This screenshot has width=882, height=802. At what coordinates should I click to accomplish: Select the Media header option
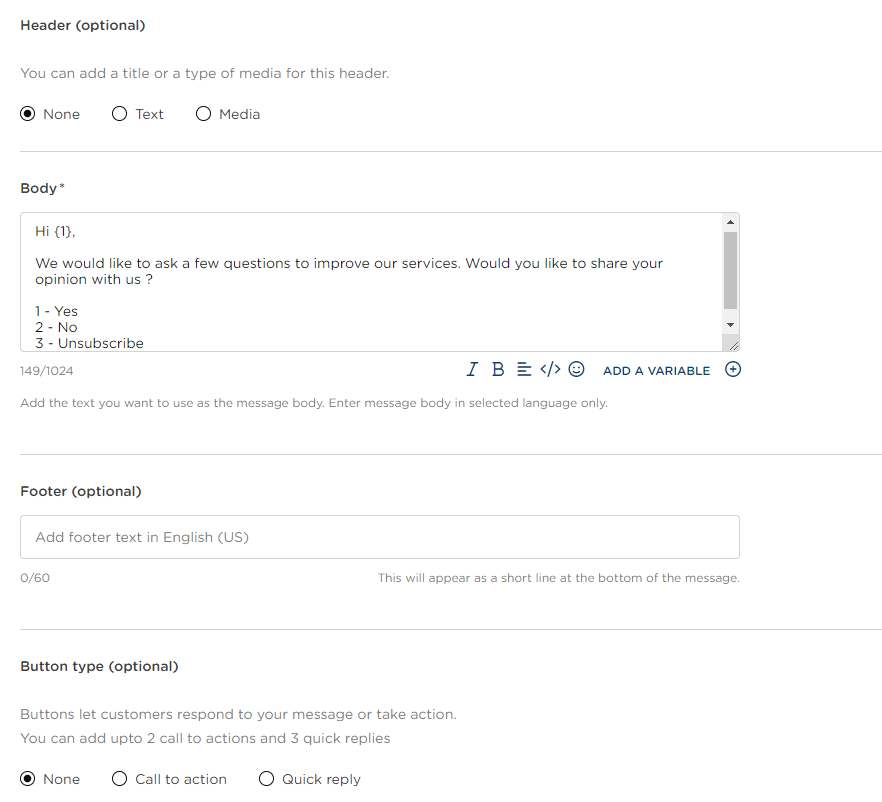click(204, 114)
